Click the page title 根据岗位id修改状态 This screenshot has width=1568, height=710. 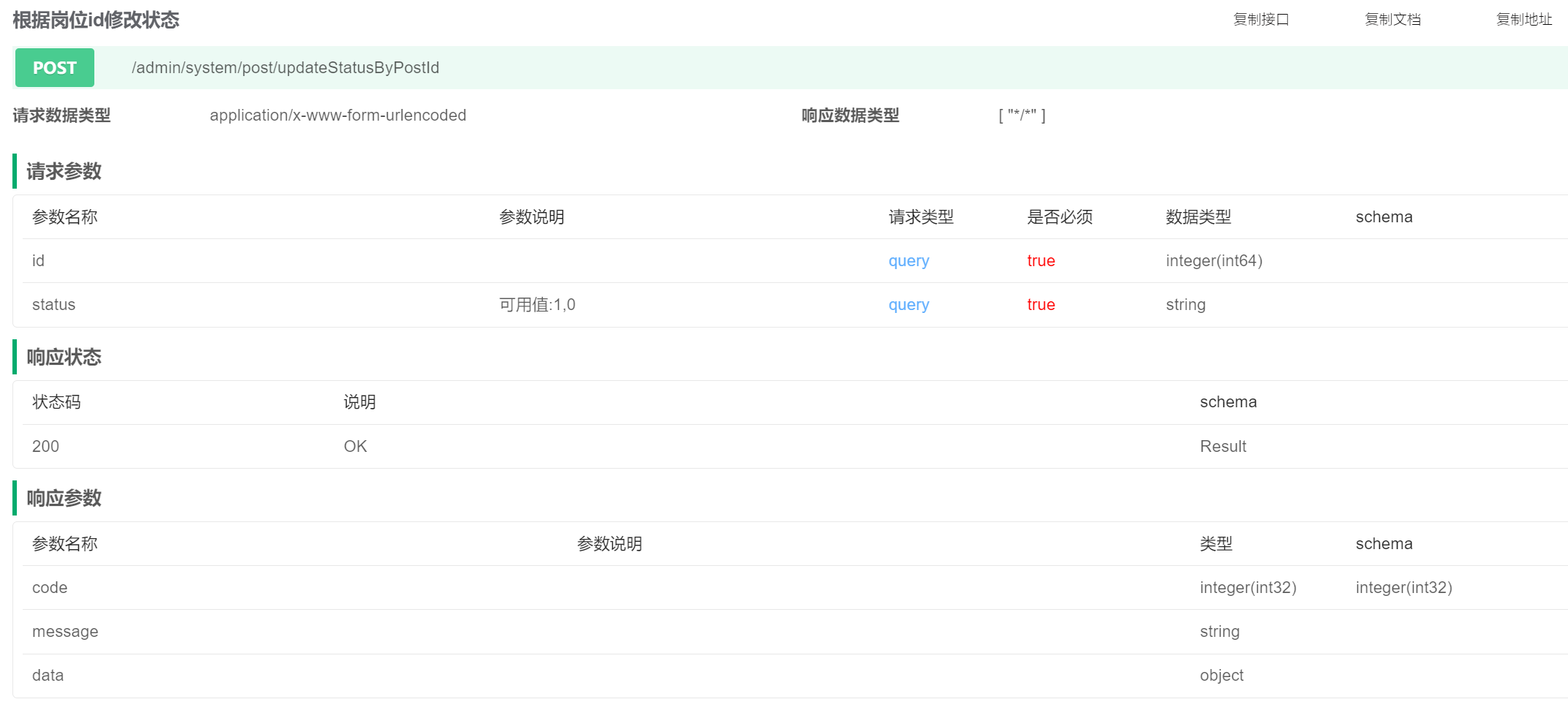click(x=96, y=20)
